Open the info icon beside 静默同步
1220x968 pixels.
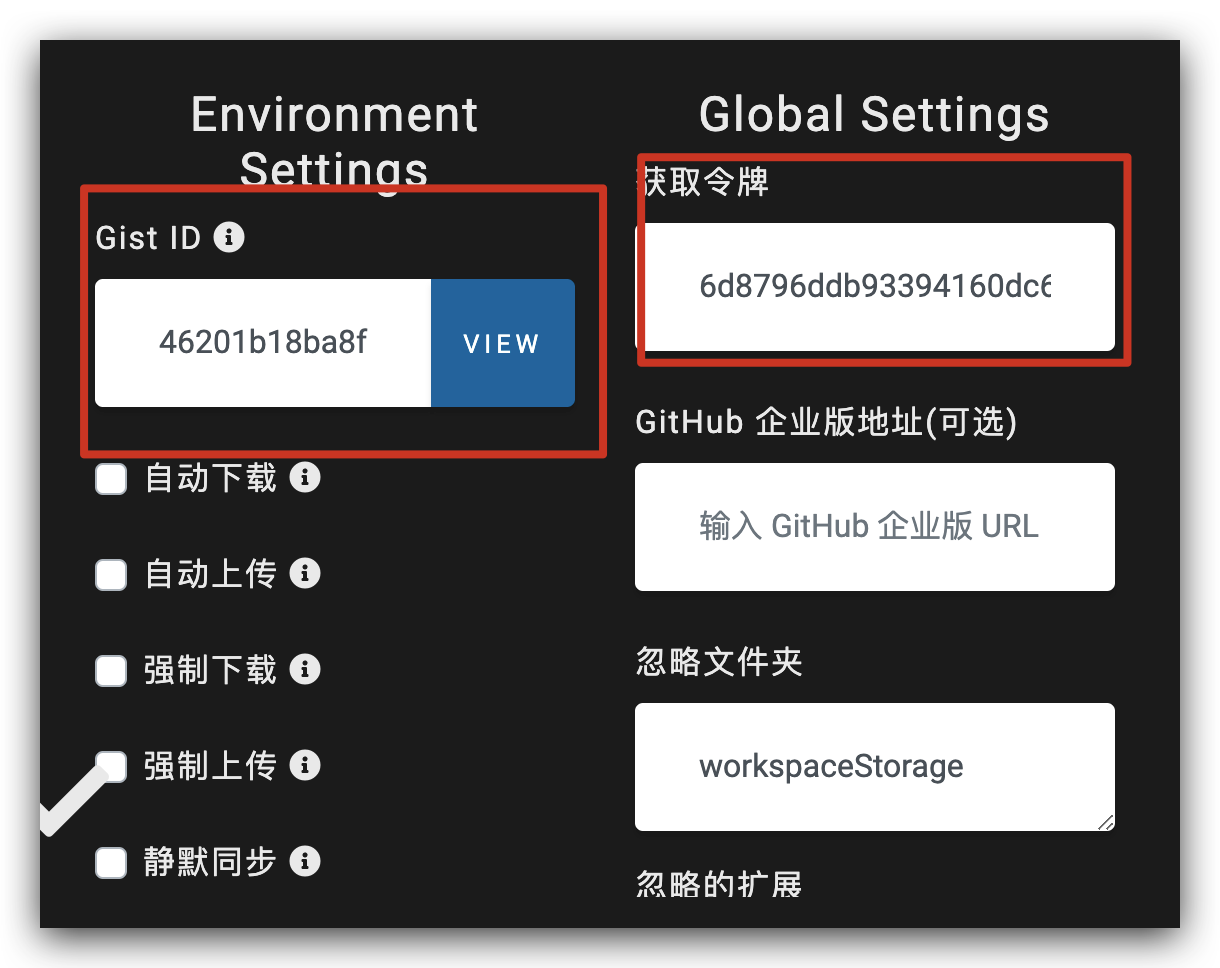305,862
